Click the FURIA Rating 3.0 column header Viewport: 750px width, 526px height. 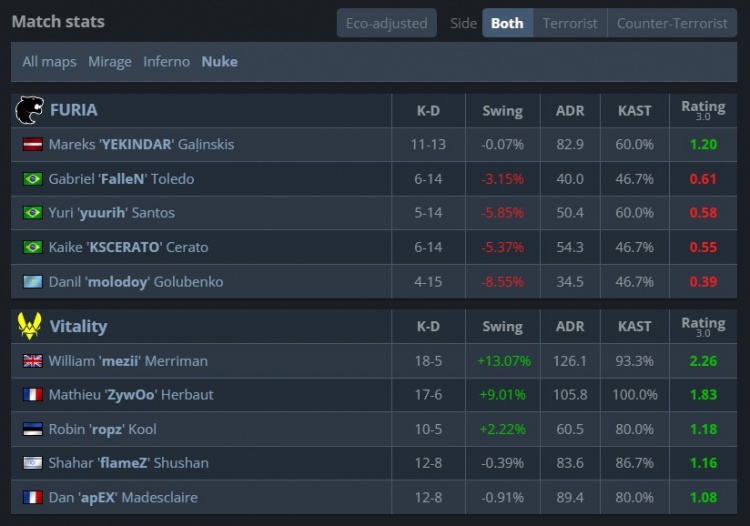703,110
